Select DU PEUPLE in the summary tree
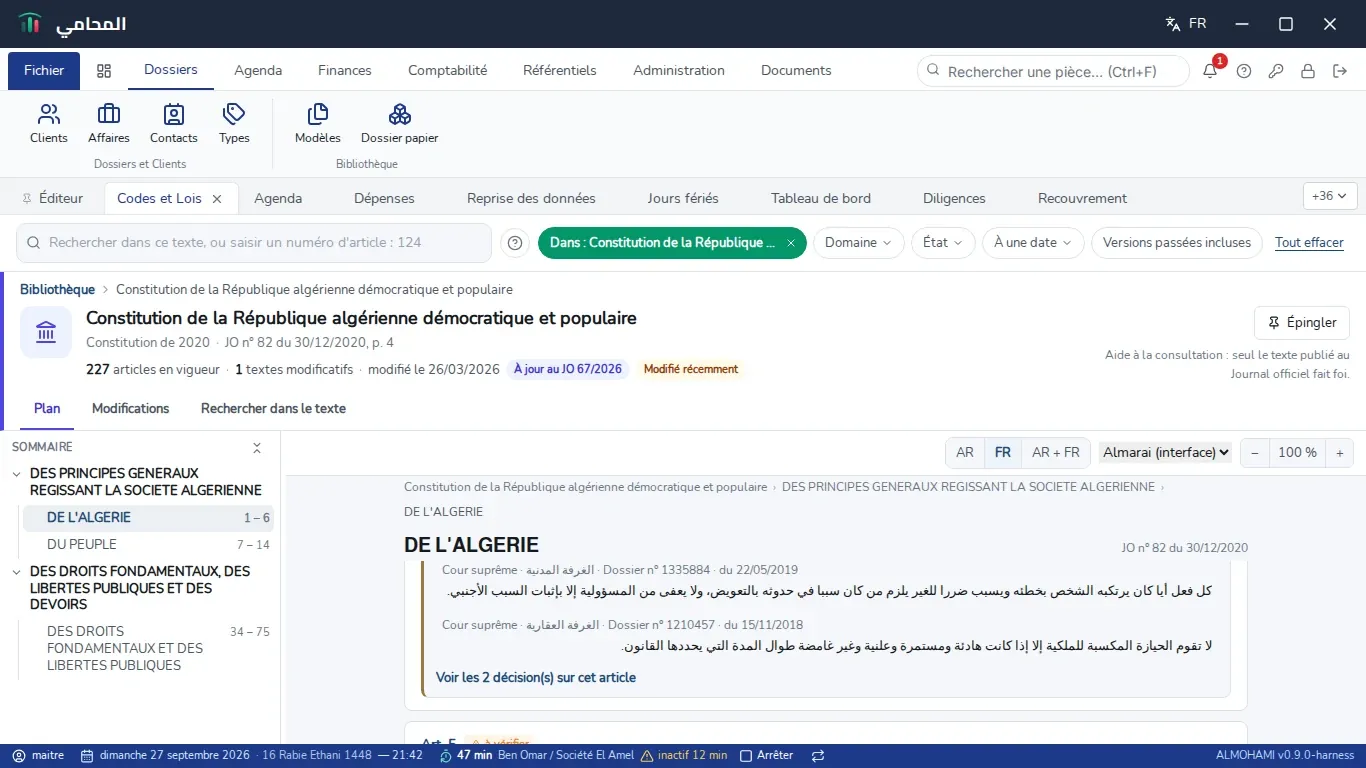The width and height of the screenshot is (1366, 768). click(x=148, y=545)
